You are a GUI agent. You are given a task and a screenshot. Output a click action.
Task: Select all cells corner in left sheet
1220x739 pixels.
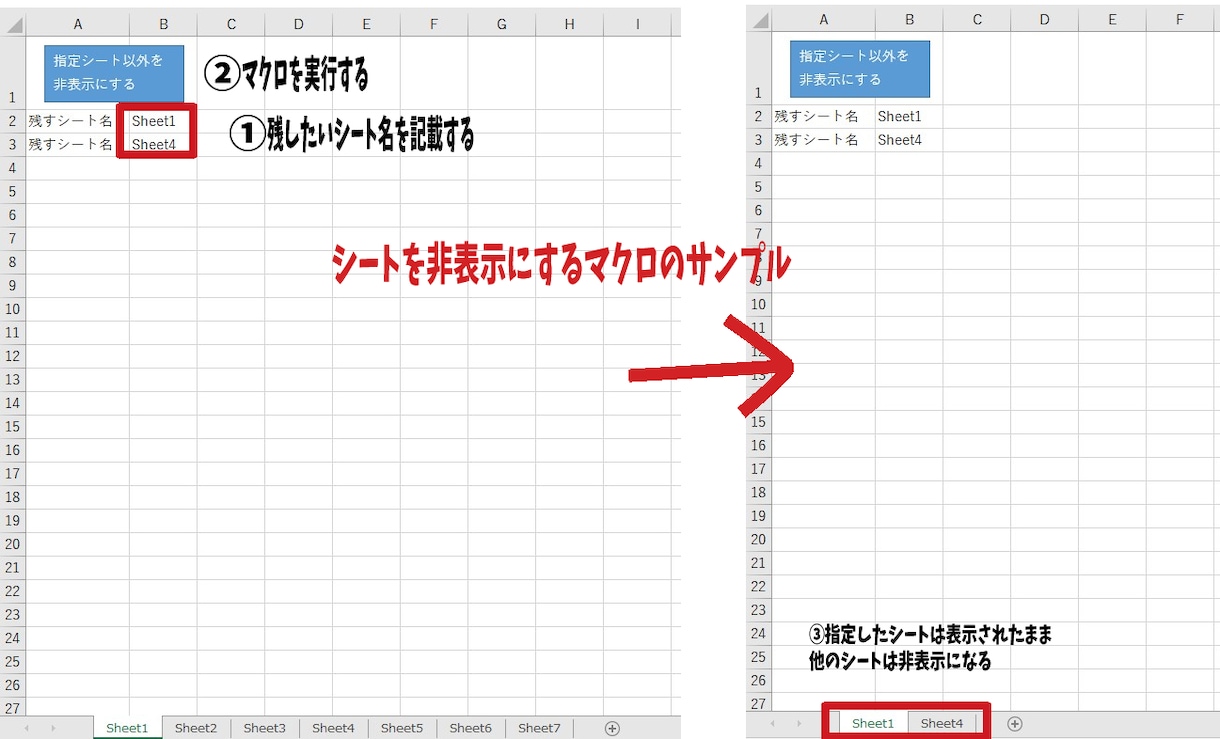13,23
